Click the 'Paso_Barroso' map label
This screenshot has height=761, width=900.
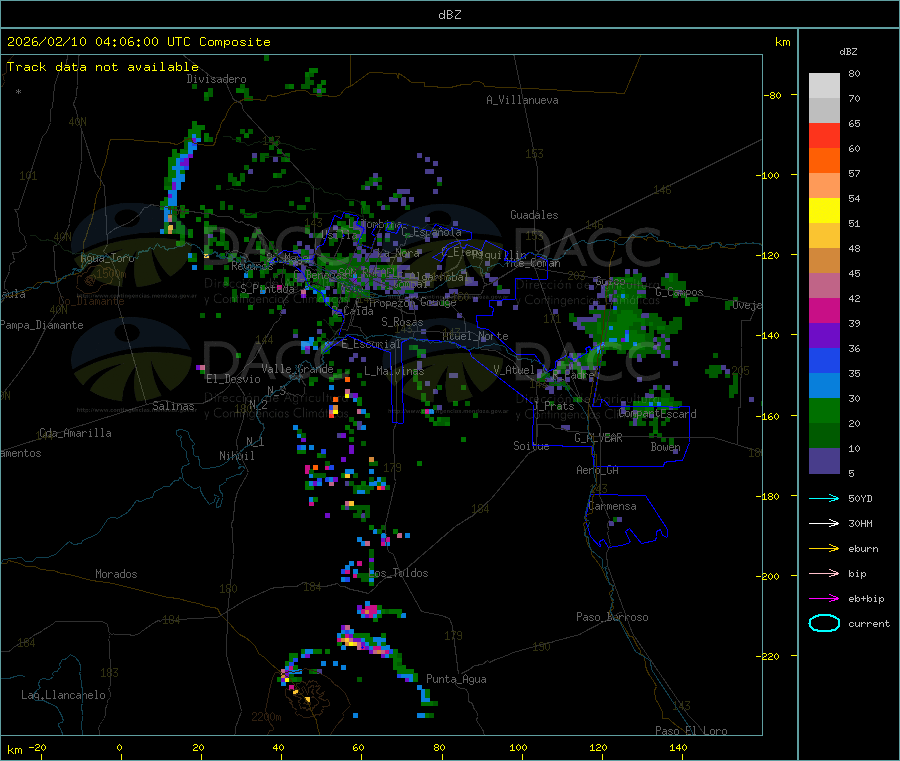tap(612, 617)
